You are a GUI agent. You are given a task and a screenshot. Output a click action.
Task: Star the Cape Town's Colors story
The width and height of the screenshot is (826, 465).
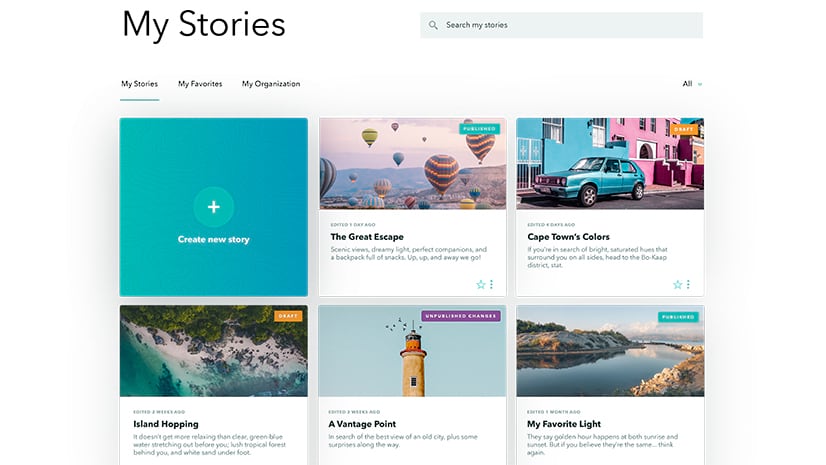click(677, 285)
